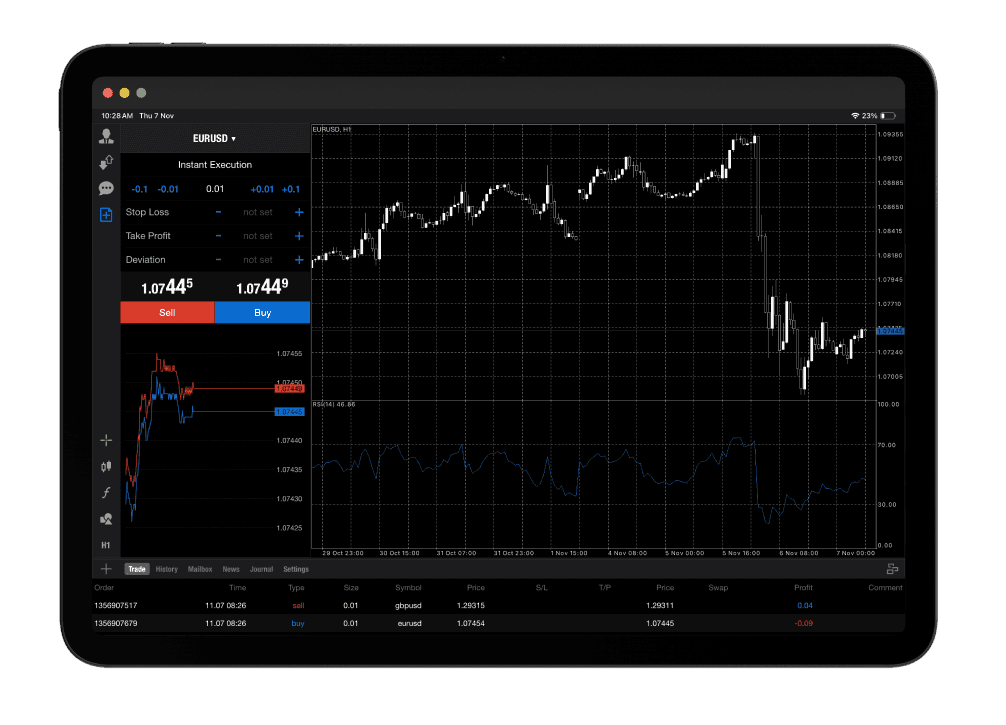Image resolution: width=1006 pixels, height=725 pixels.
Task: Open the accounts icon at the sidebar top
Action: point(106,136)
